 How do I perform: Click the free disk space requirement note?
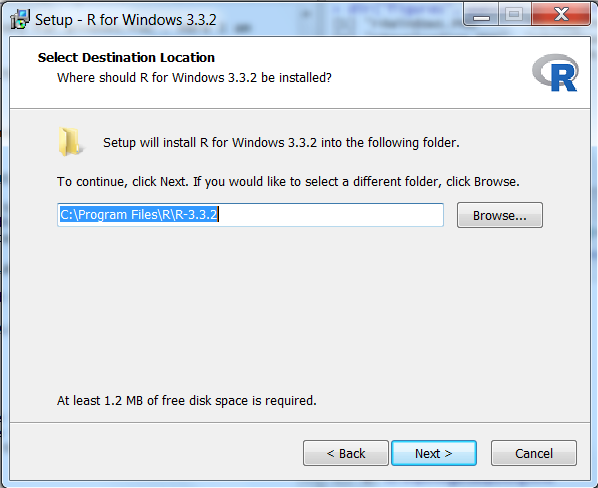186,401
